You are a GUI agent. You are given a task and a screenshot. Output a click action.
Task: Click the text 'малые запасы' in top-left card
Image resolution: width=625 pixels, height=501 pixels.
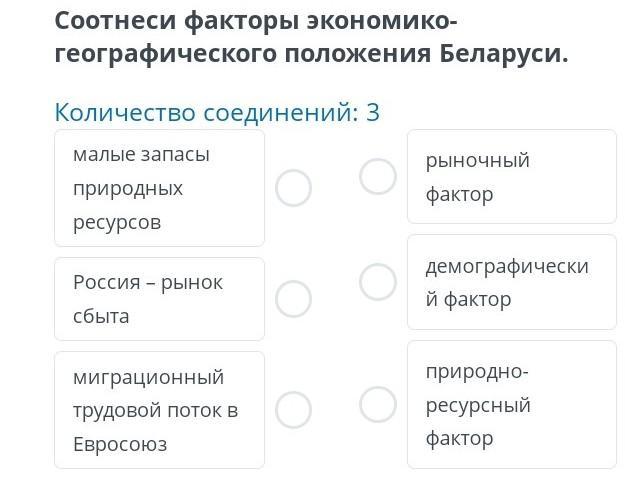pyautogui.click(x=142, y=155)
